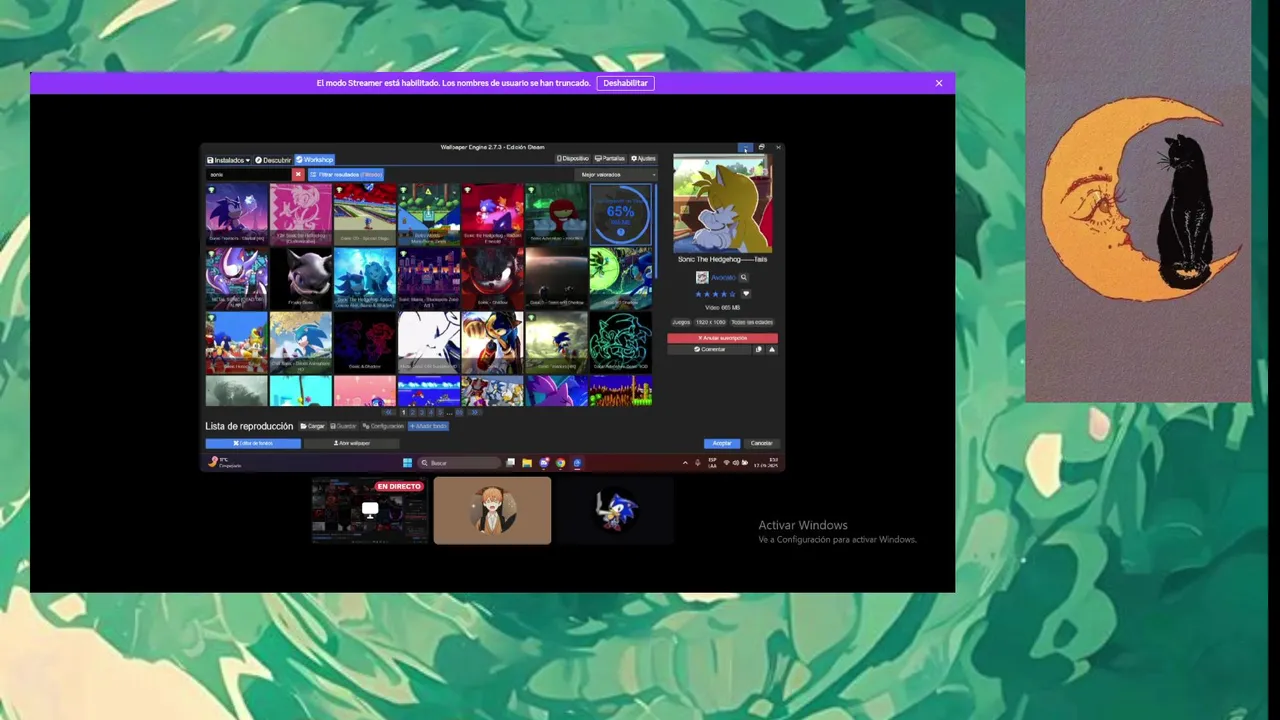Go to results page 1
1280x720 pixels.
(403, 412)
